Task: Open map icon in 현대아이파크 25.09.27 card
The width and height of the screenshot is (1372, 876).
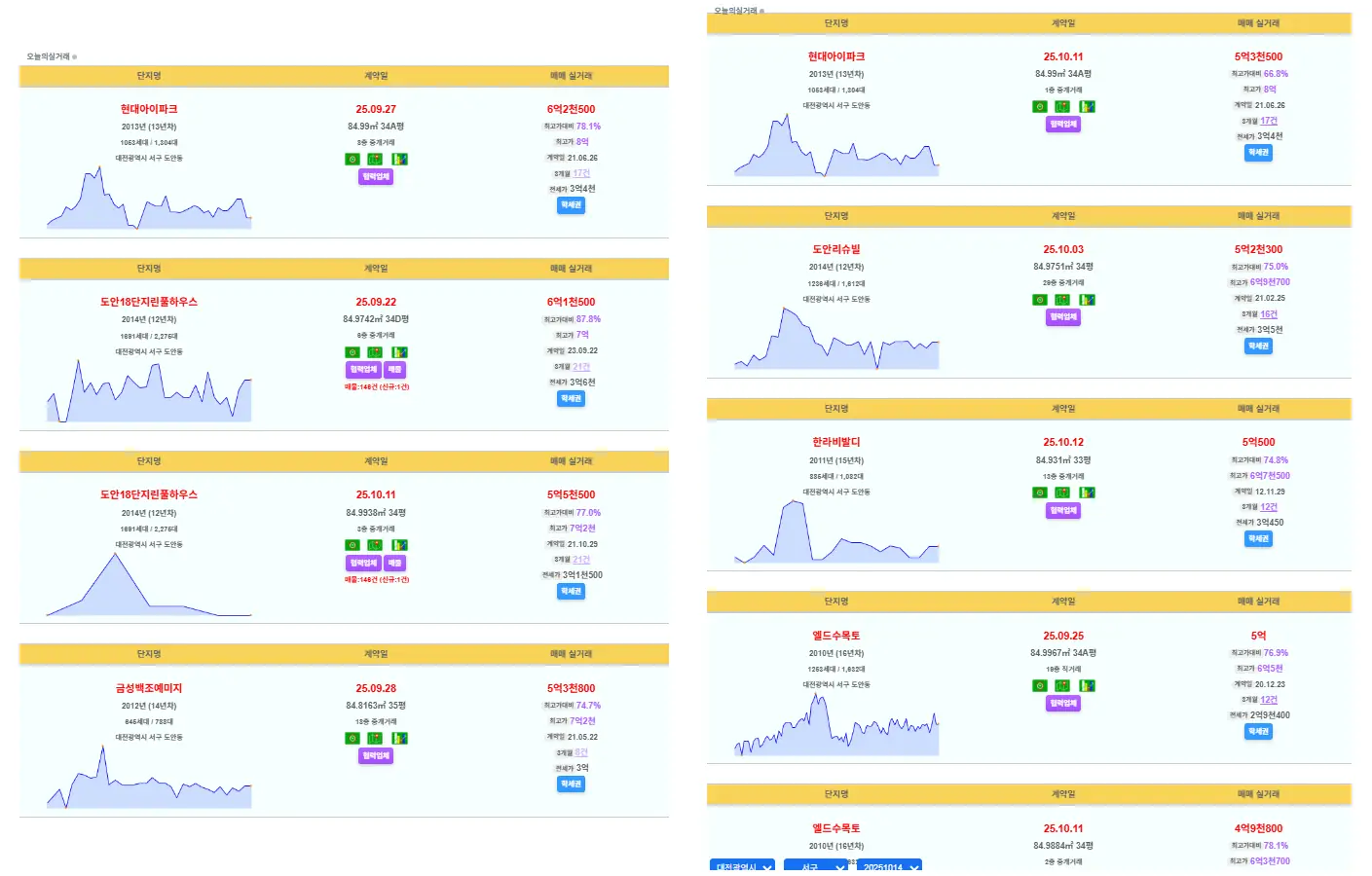Action: pyautogui.click(x=375, y=160)
